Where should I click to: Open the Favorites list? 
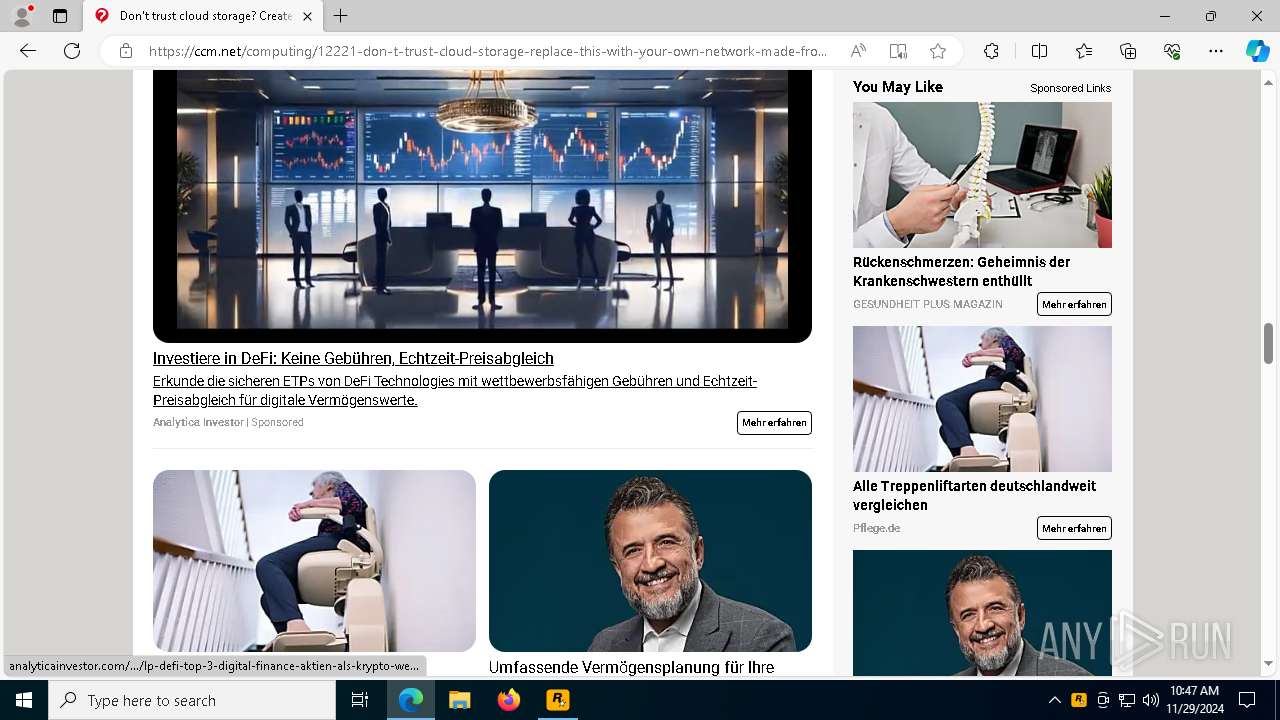pos(1084,51)
